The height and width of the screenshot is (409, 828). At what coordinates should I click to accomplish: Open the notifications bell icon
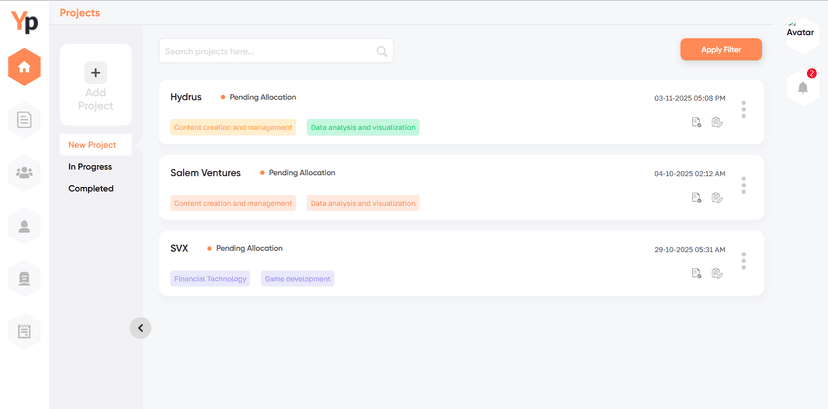[x=802, y=88]
